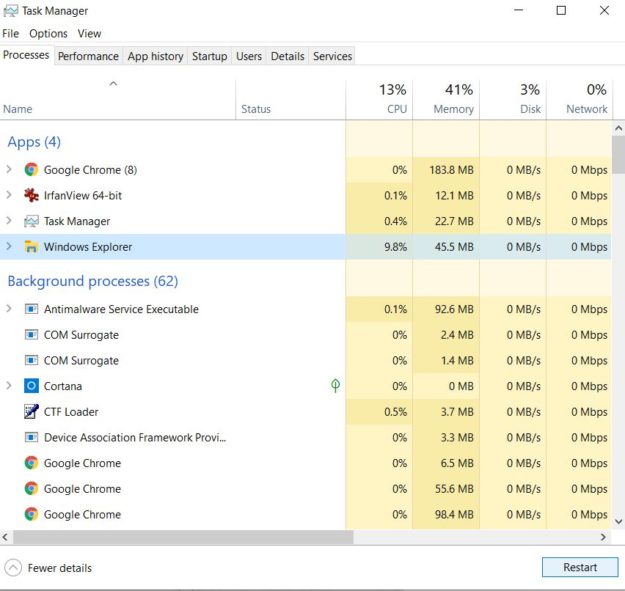
Task: Switch to the Performance tab
Action: pyautogui.click(x=88, y=56)
